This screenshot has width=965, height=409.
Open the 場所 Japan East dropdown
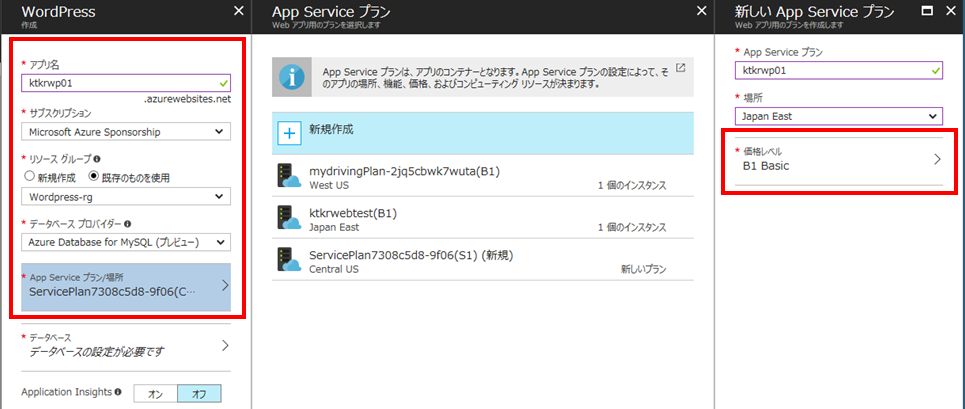tap(839, 116)
